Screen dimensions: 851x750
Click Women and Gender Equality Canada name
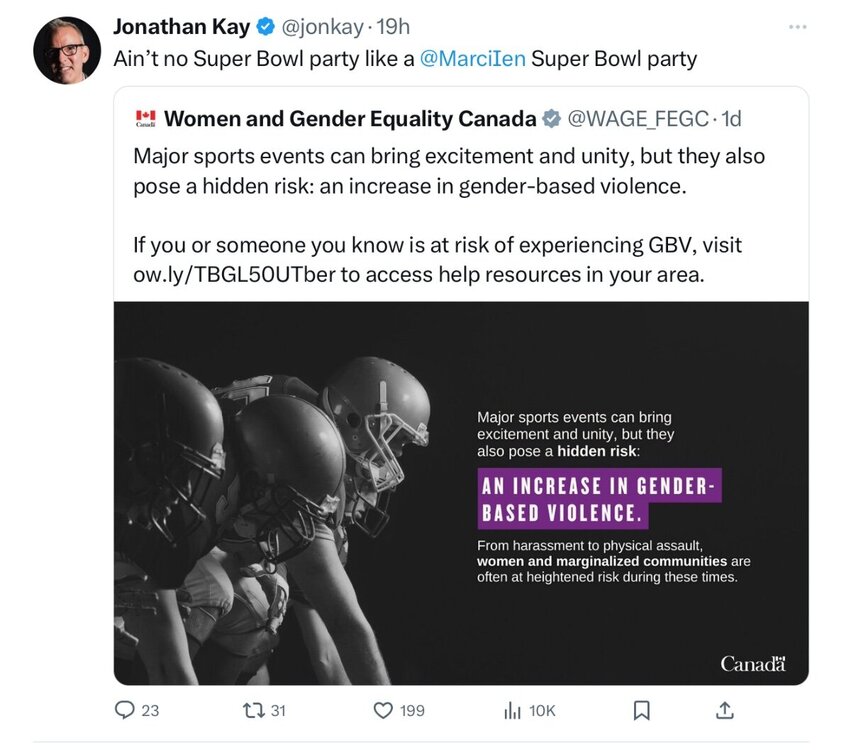click(349, 119)
